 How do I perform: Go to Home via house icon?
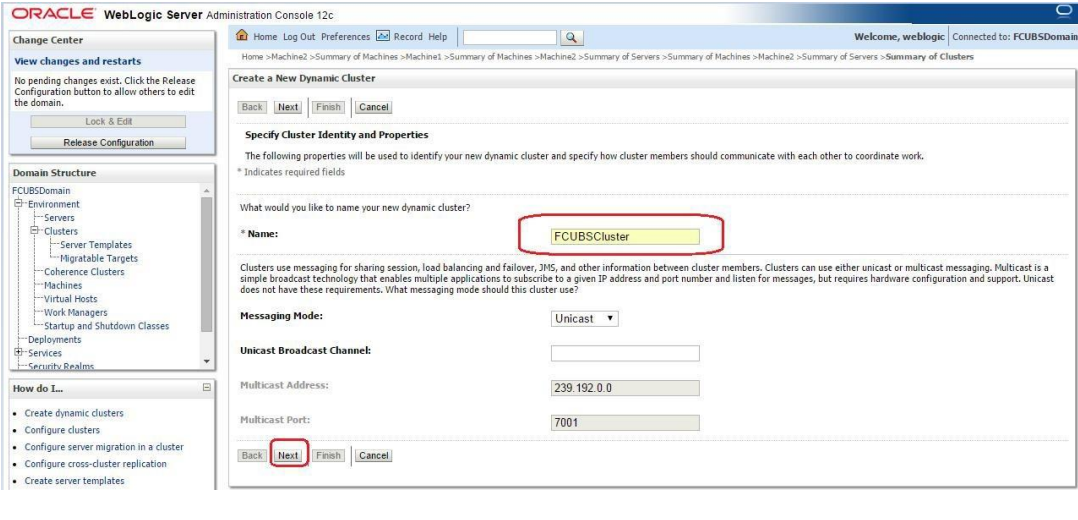click(242, 36)
